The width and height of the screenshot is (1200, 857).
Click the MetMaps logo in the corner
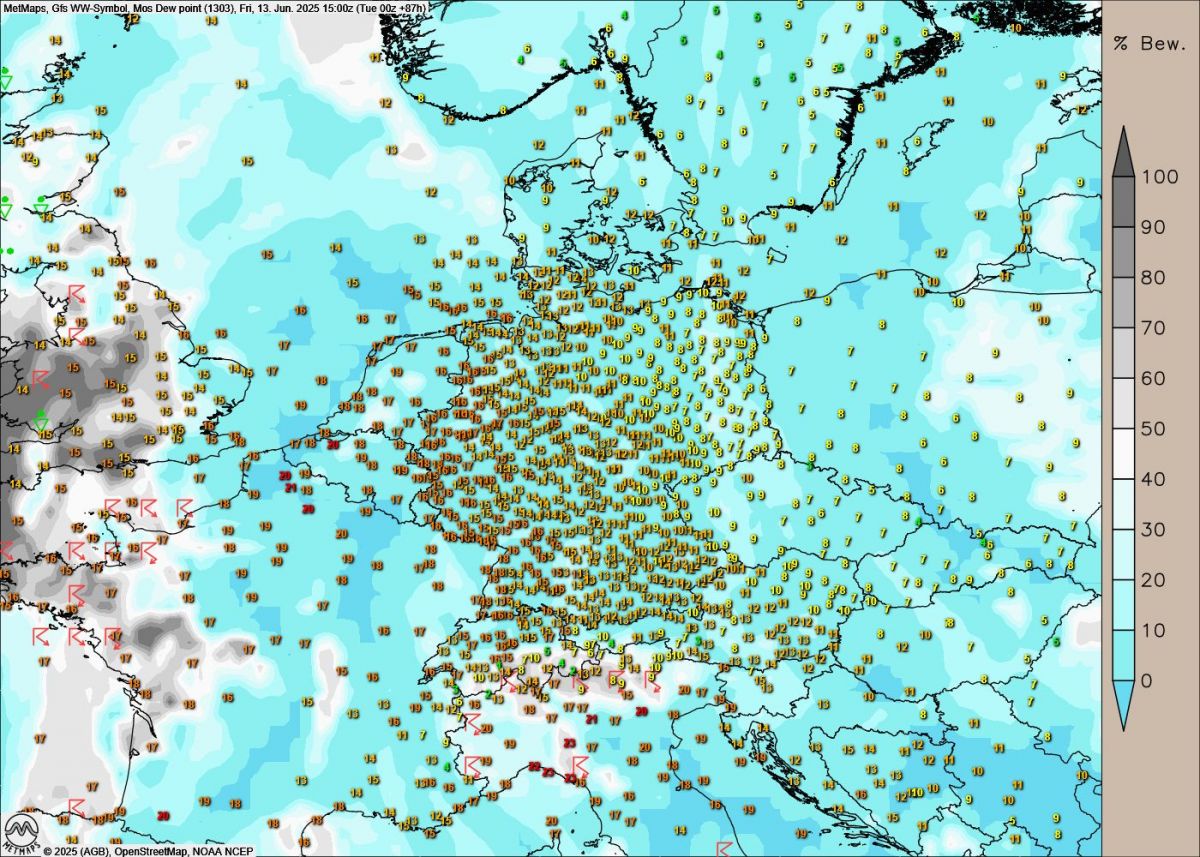click(20, 832)
